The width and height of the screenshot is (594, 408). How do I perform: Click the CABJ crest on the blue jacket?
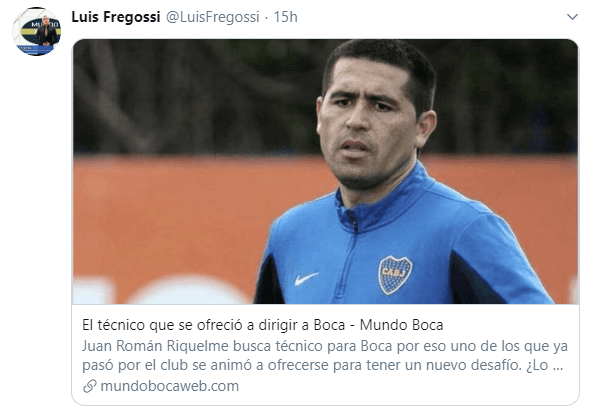[395, 275]
